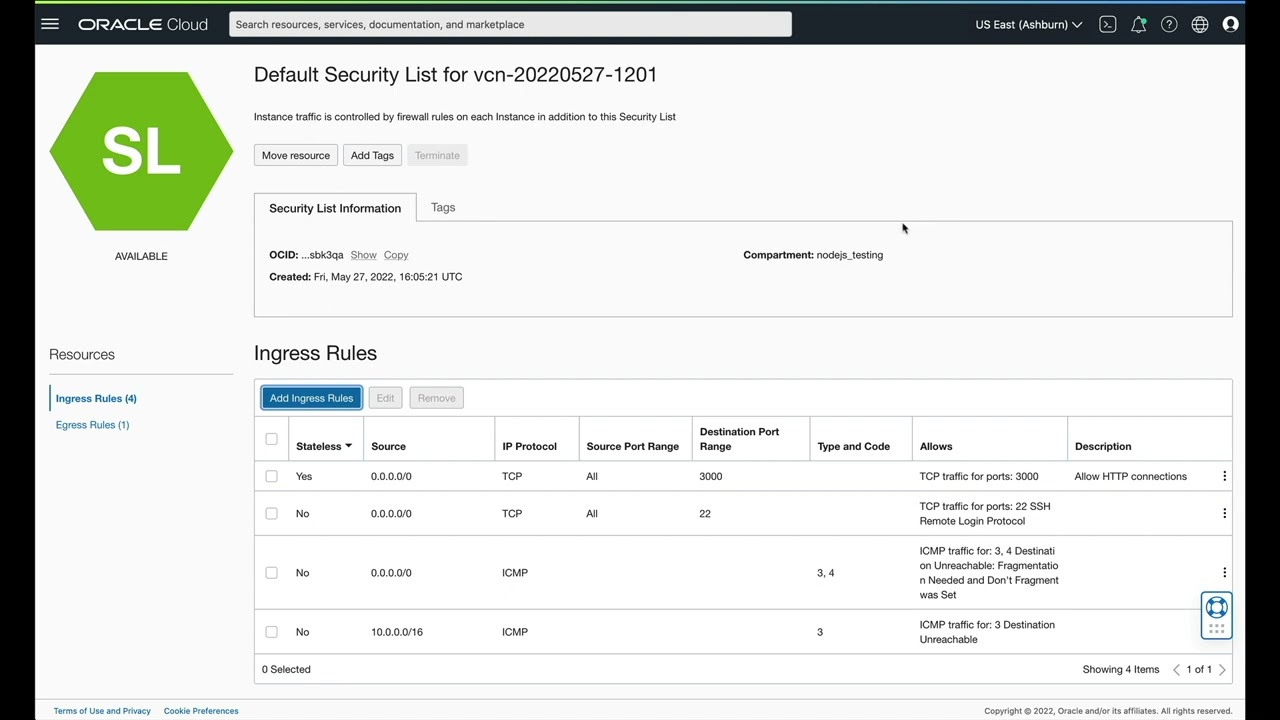Screen dimensions: 1280x720
Task: Click the Add Ingress Rules button
Action: point(311,398)
